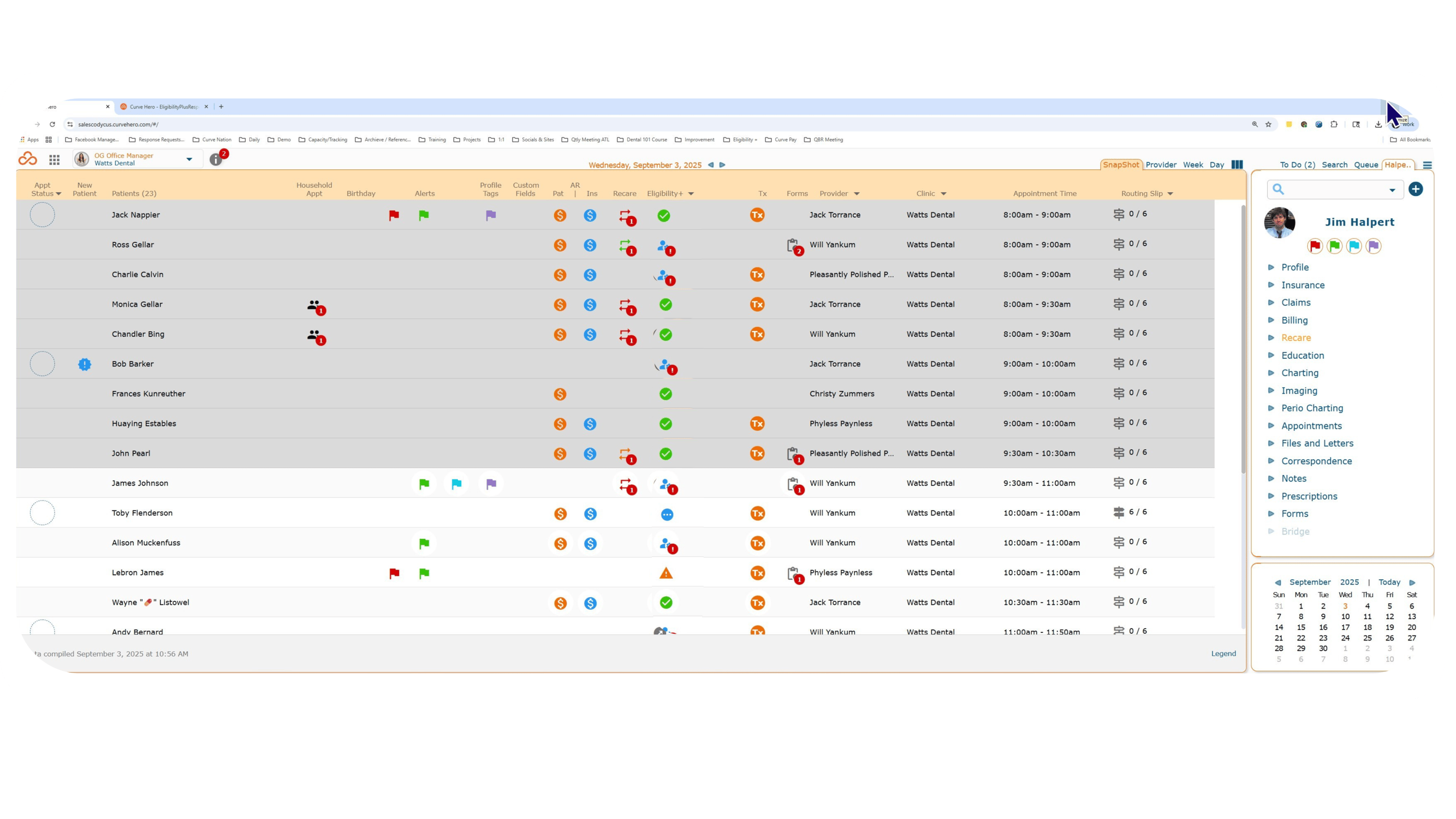Switch to the Week view tab
Viewport: 1456px width, 819px height.
[1193, 164]
